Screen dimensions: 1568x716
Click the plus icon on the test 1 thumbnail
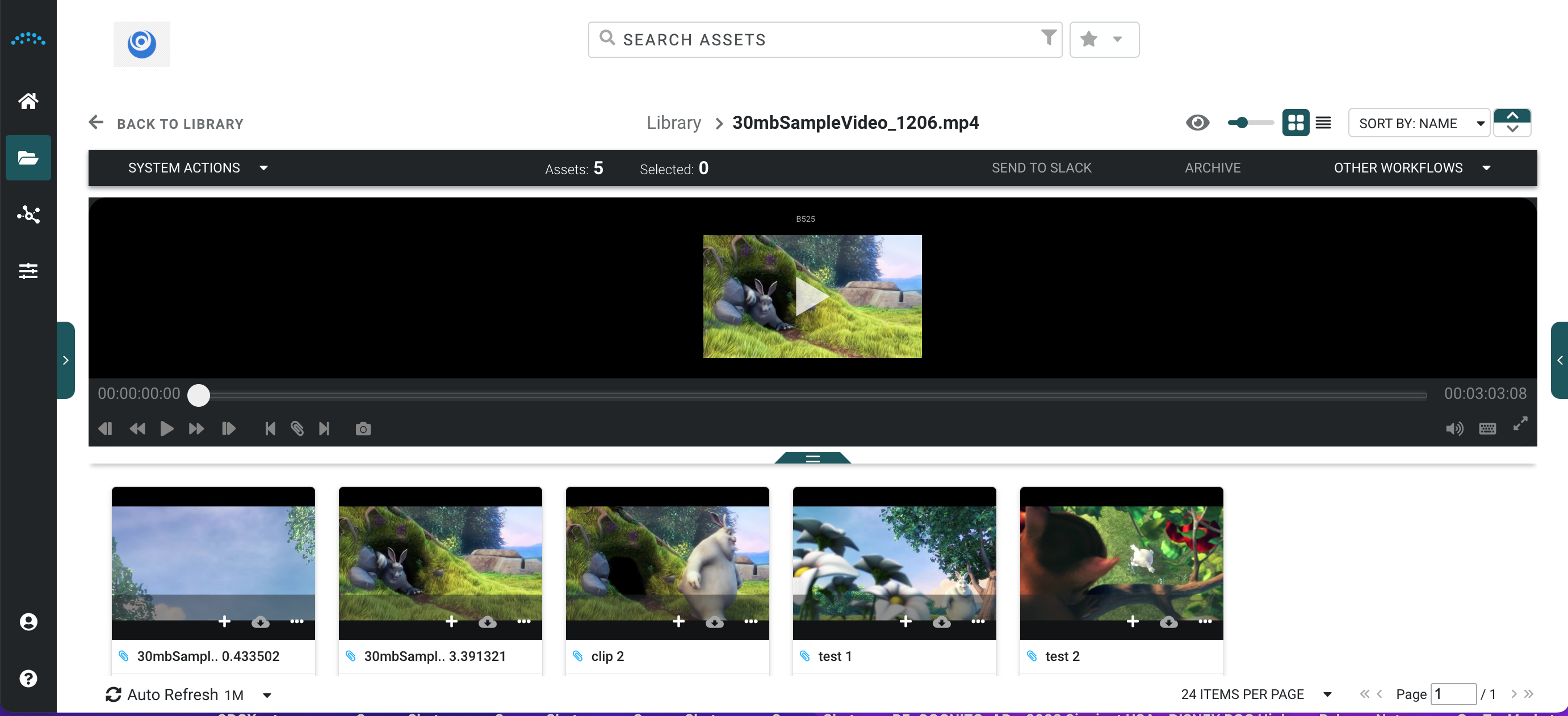click(905, 622)
